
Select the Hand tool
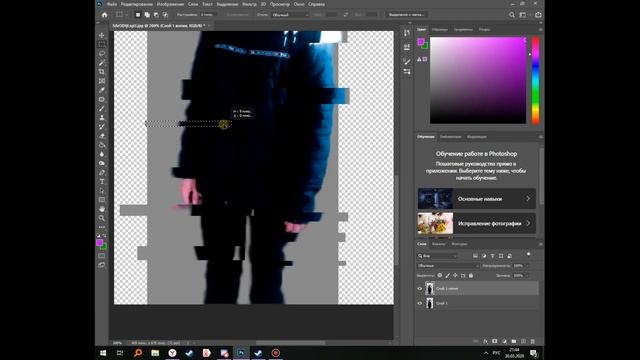(x=102, y=209)
